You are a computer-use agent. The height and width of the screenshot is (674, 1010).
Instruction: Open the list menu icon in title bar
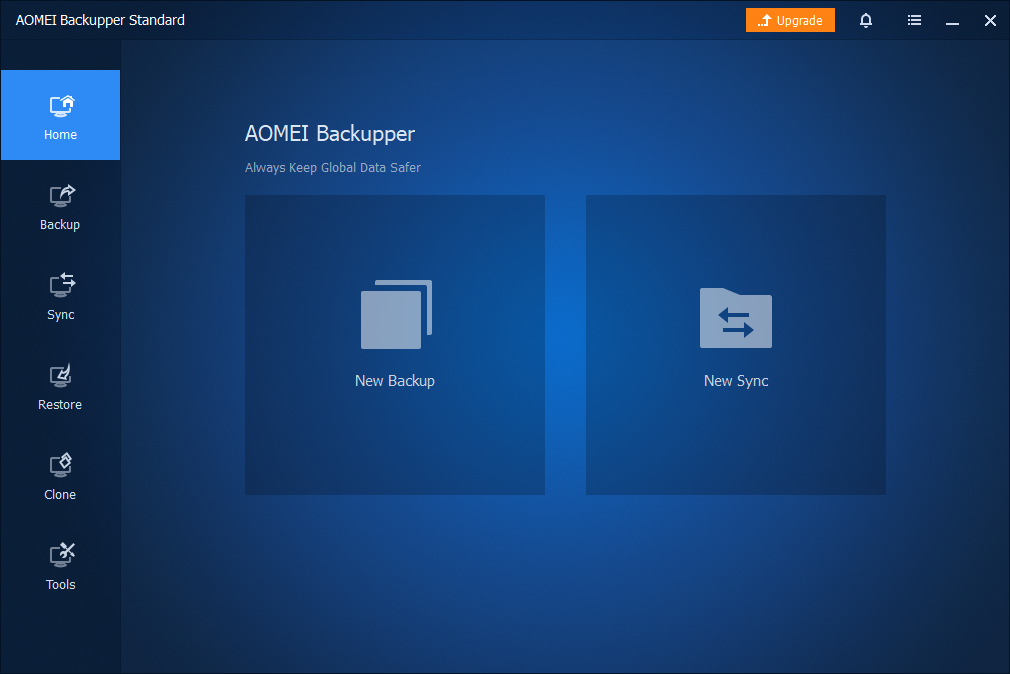pos(914,20)
